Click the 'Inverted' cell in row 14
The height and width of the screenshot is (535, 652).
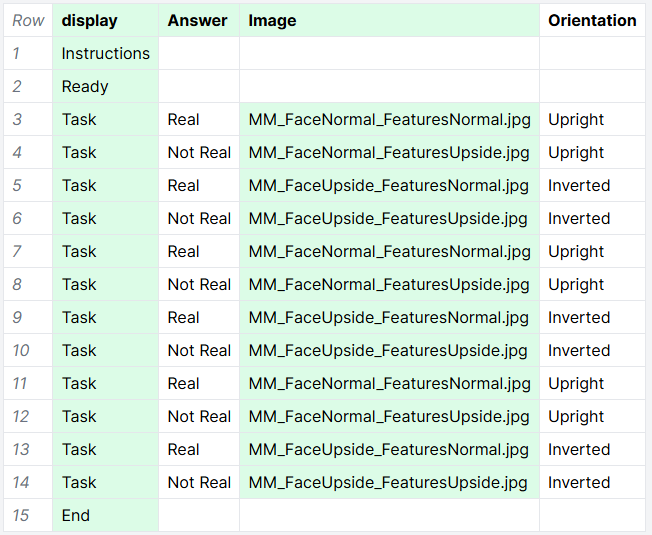(592, 482)
